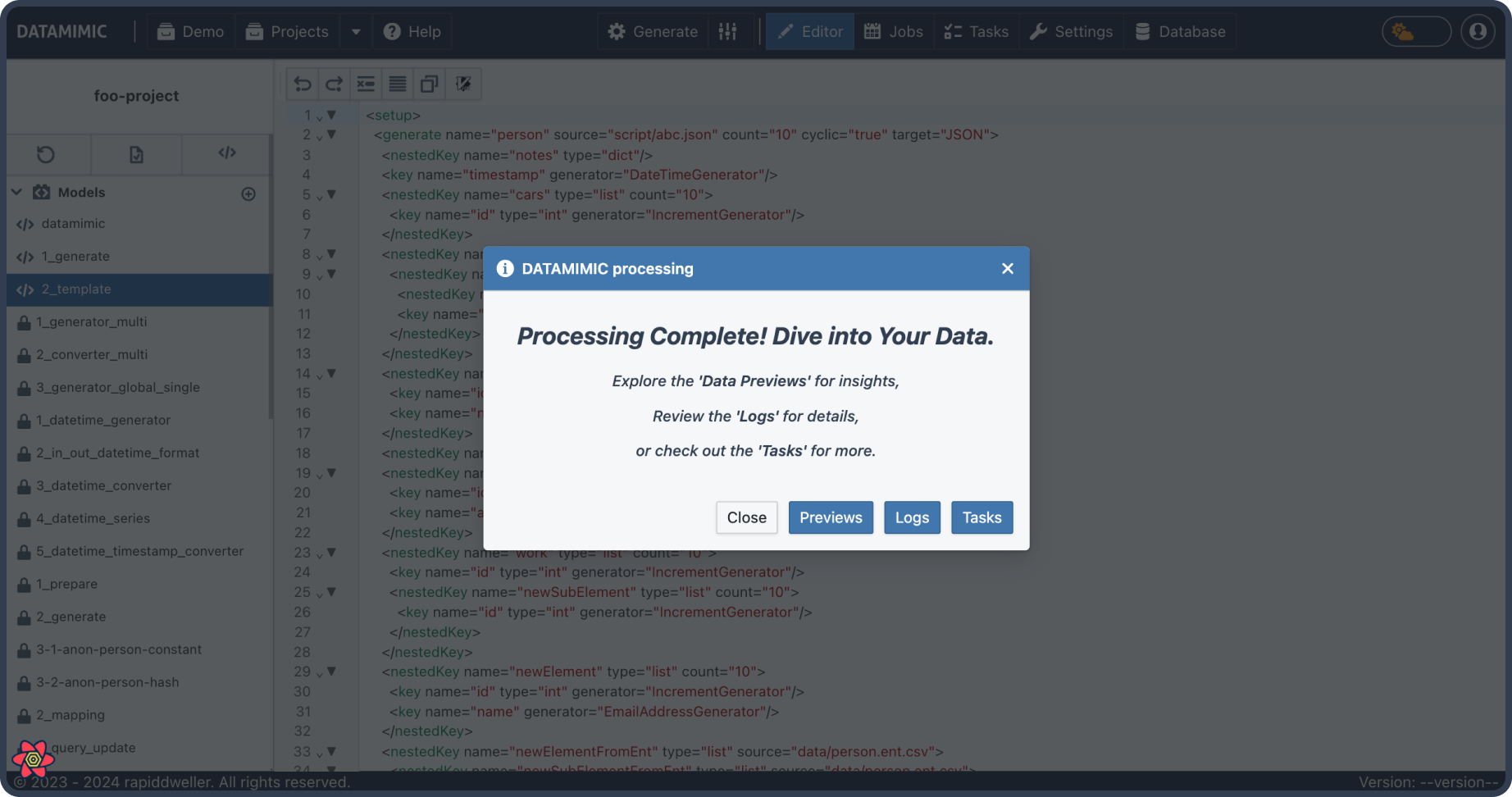
Task: Open the Projects dropdown arrow
Action: pos(356,32)
